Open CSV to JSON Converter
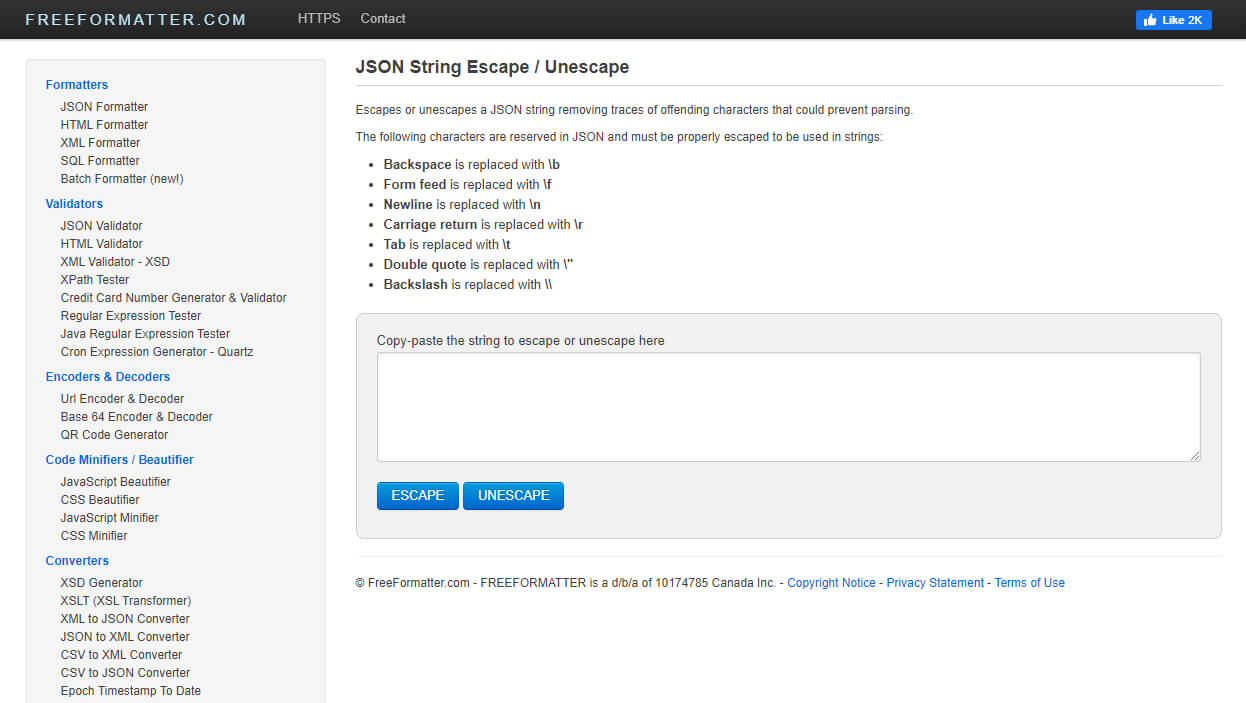 125,673
